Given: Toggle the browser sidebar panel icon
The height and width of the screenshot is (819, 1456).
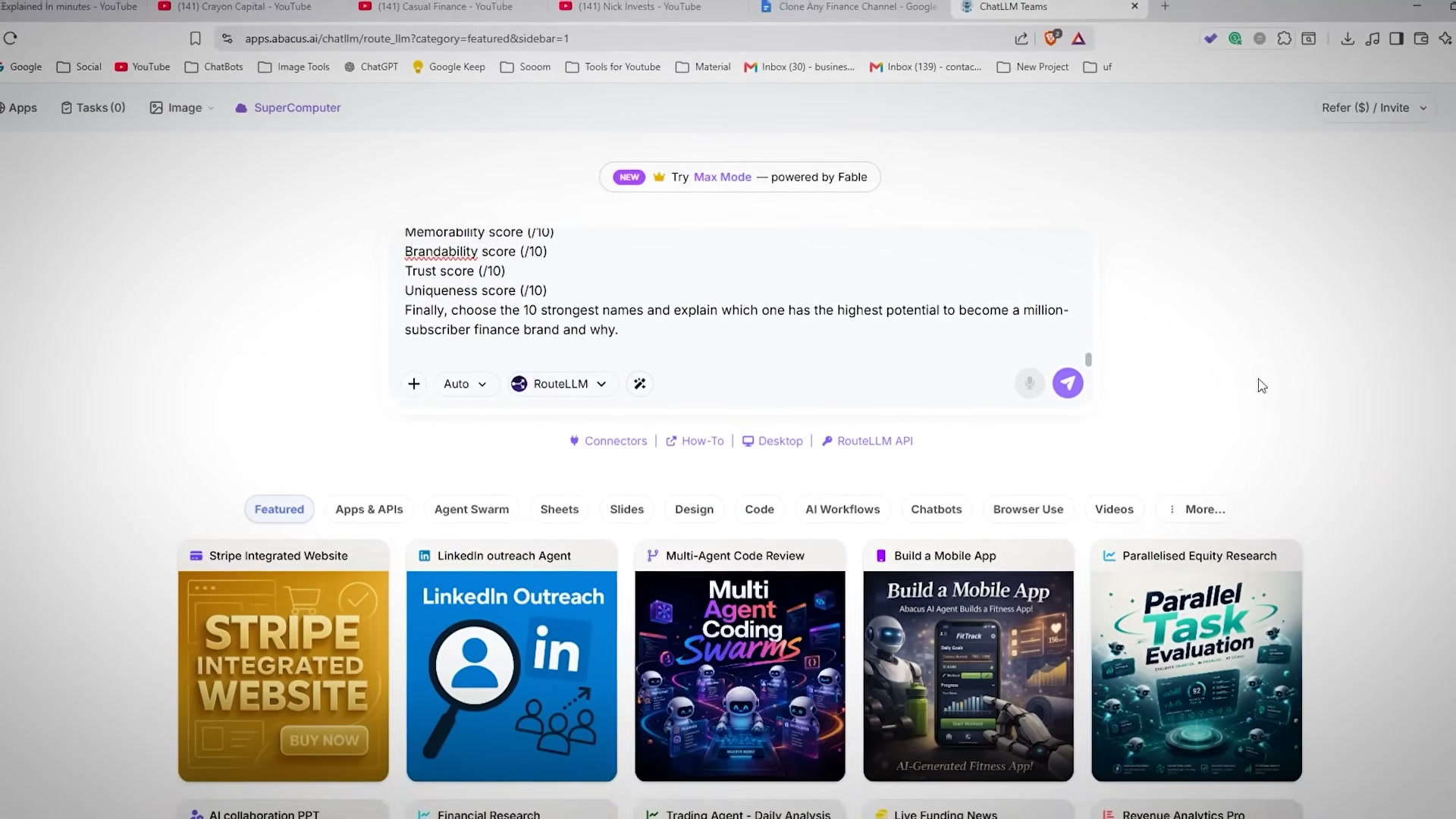Looking at the screenshot, I should pyautogui.click(x=1396, y=39).
